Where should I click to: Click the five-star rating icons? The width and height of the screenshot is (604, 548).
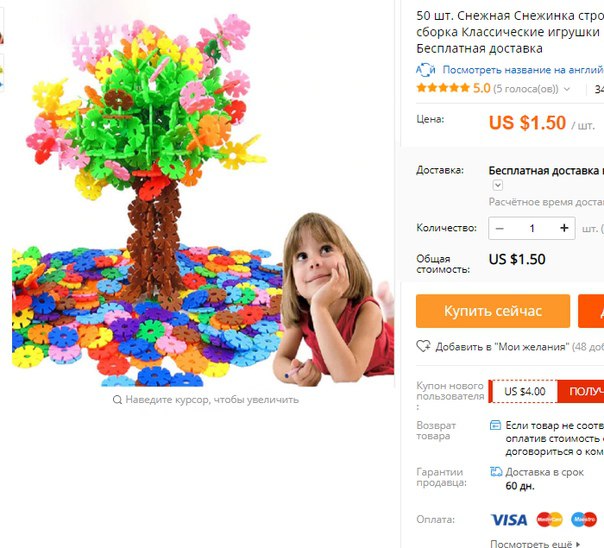click(x=443, y=88)
